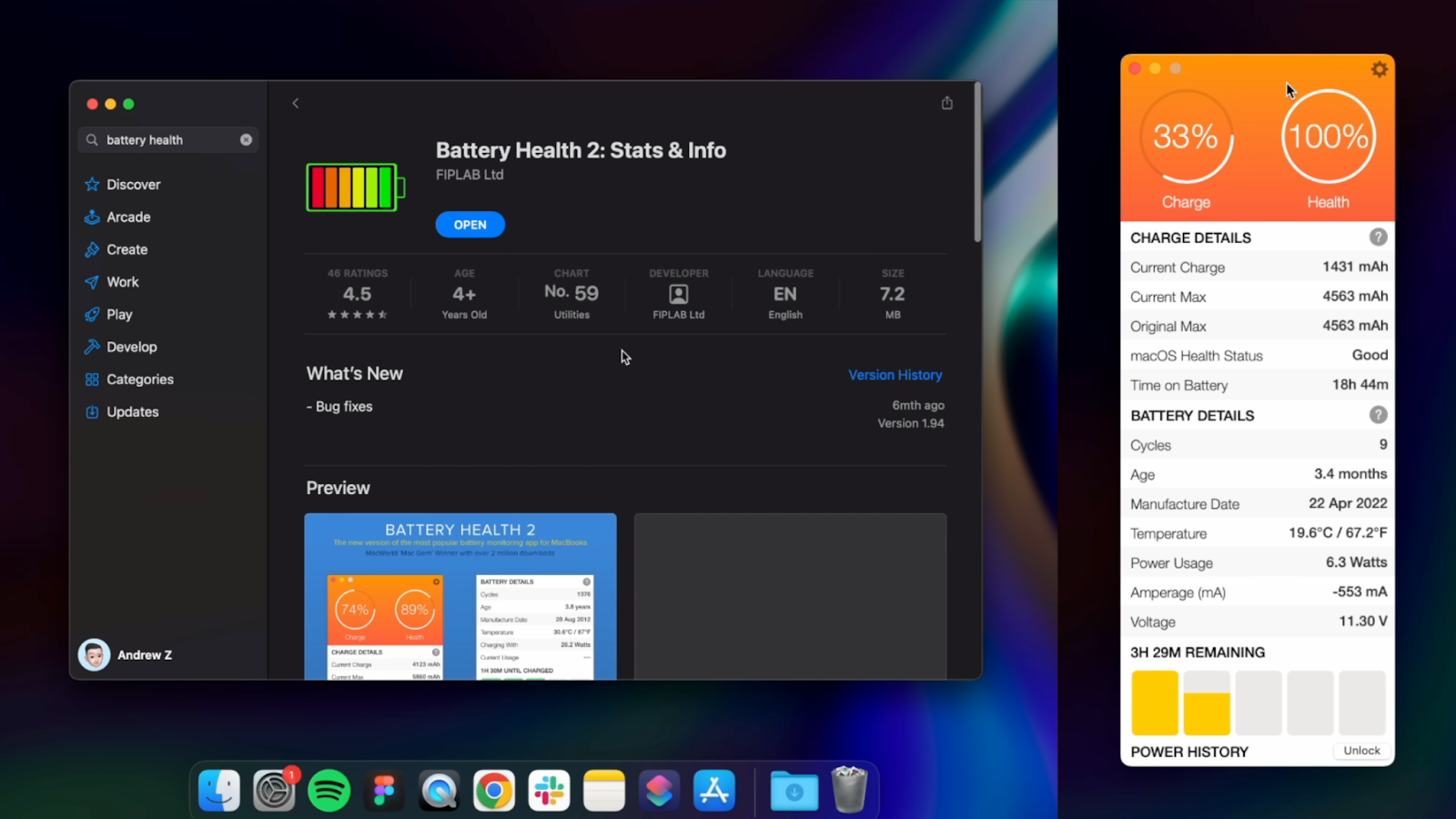
Task: Open Arcade section in sidebar
Action: (x=128, y=217)
